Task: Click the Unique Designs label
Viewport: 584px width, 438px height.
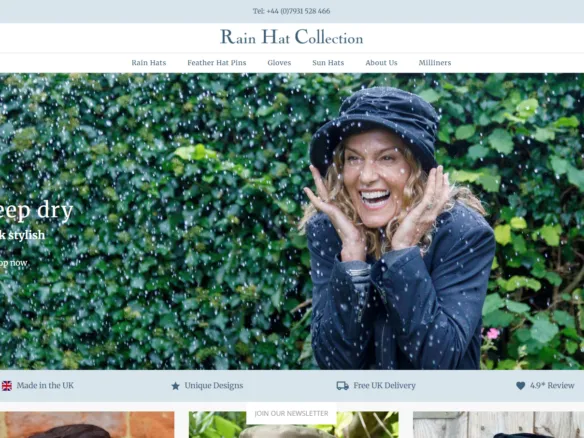Action: pyautogui.click(x=214, y=385)
